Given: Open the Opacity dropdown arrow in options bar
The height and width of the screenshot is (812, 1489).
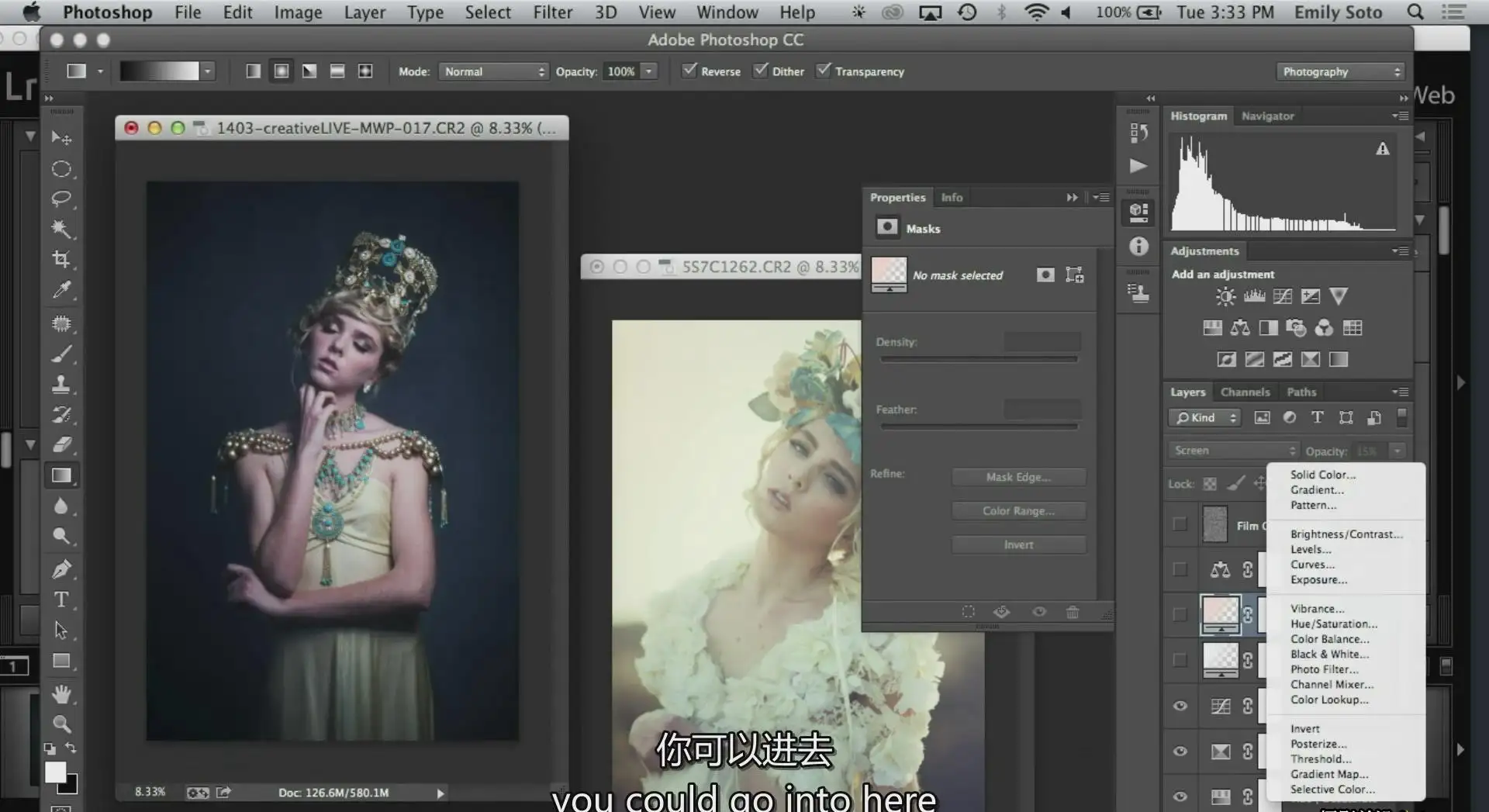Looking at the screenshot, I should click(x=649, y=71).
